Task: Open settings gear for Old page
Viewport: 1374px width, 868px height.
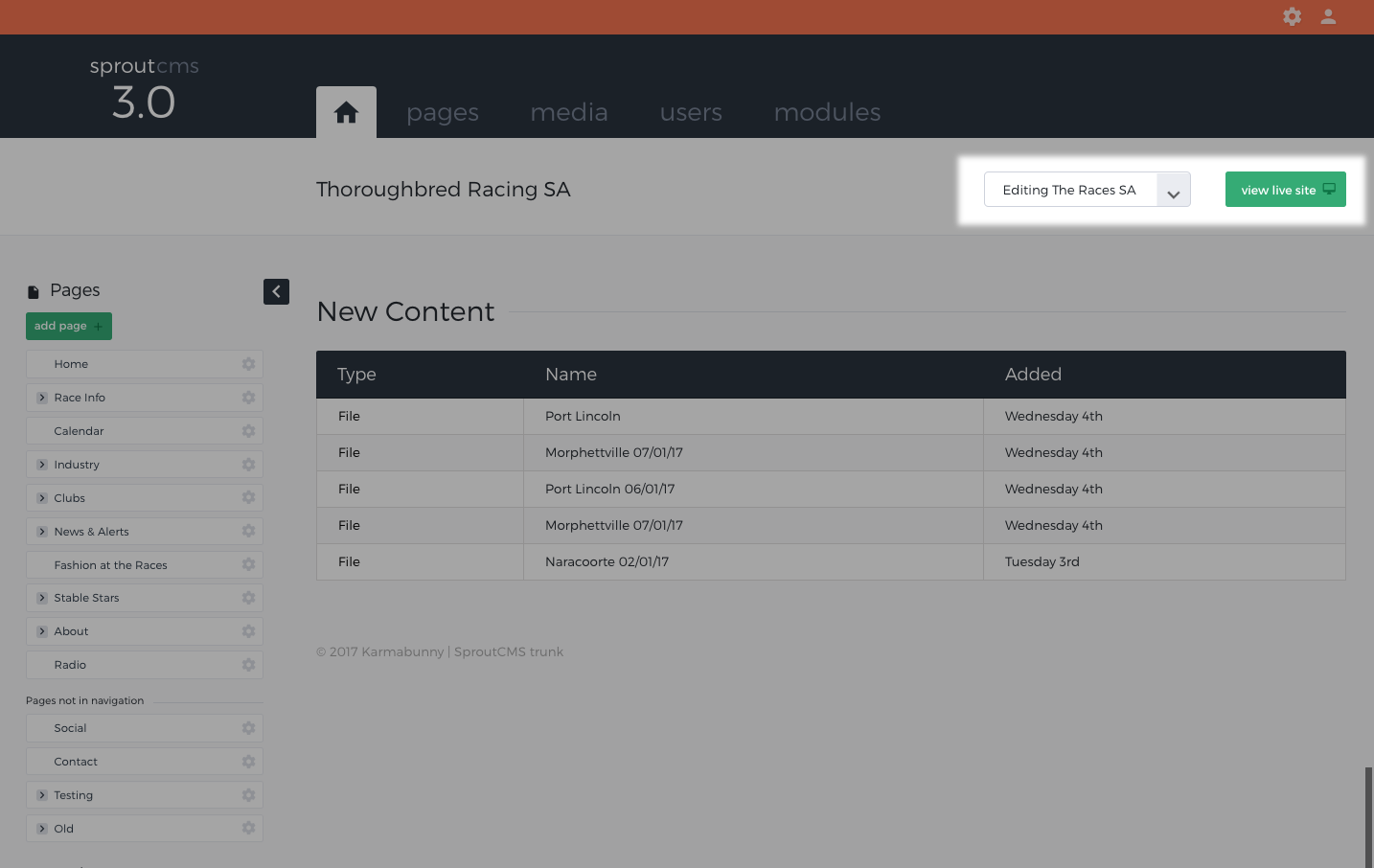Action: tap(248, 828)
